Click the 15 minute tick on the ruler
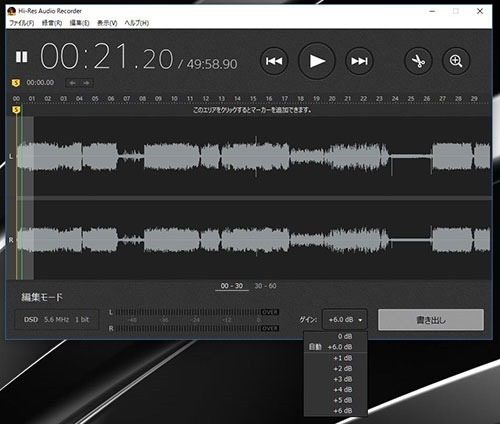500x424 pixels. [x=253, y=99]
